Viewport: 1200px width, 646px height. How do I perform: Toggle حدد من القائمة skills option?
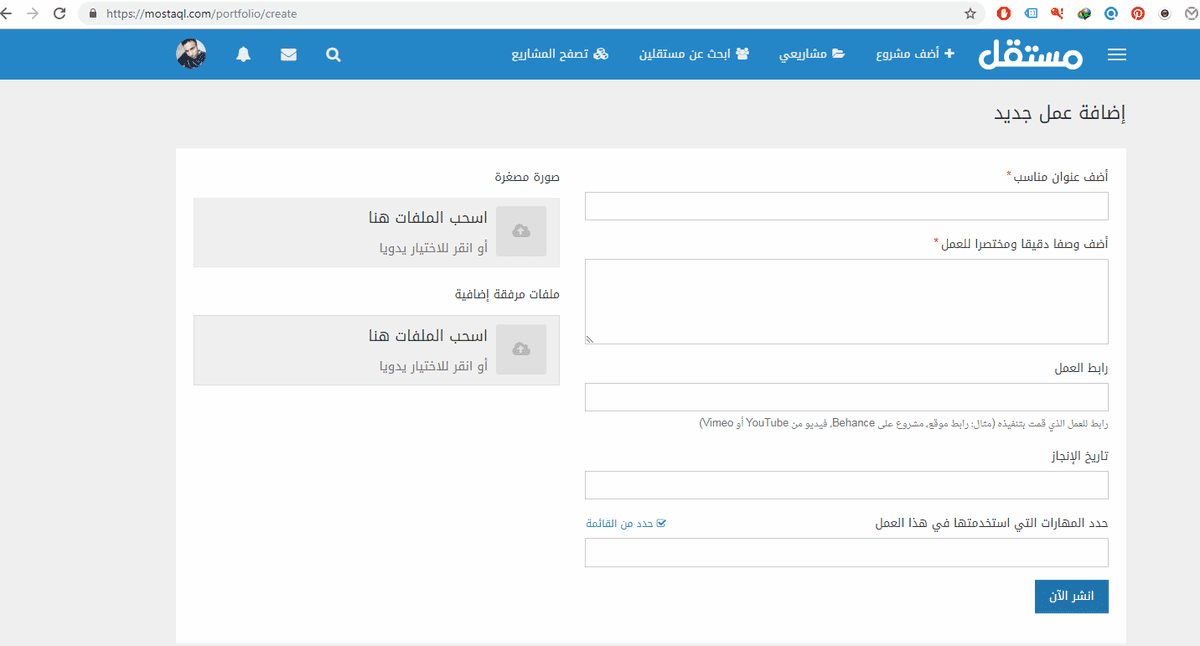[626, 523]
